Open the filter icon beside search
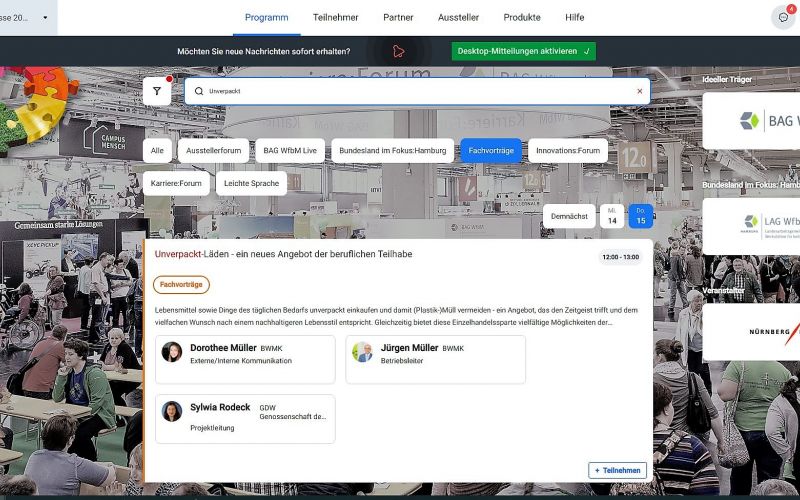 coord(157,91)
